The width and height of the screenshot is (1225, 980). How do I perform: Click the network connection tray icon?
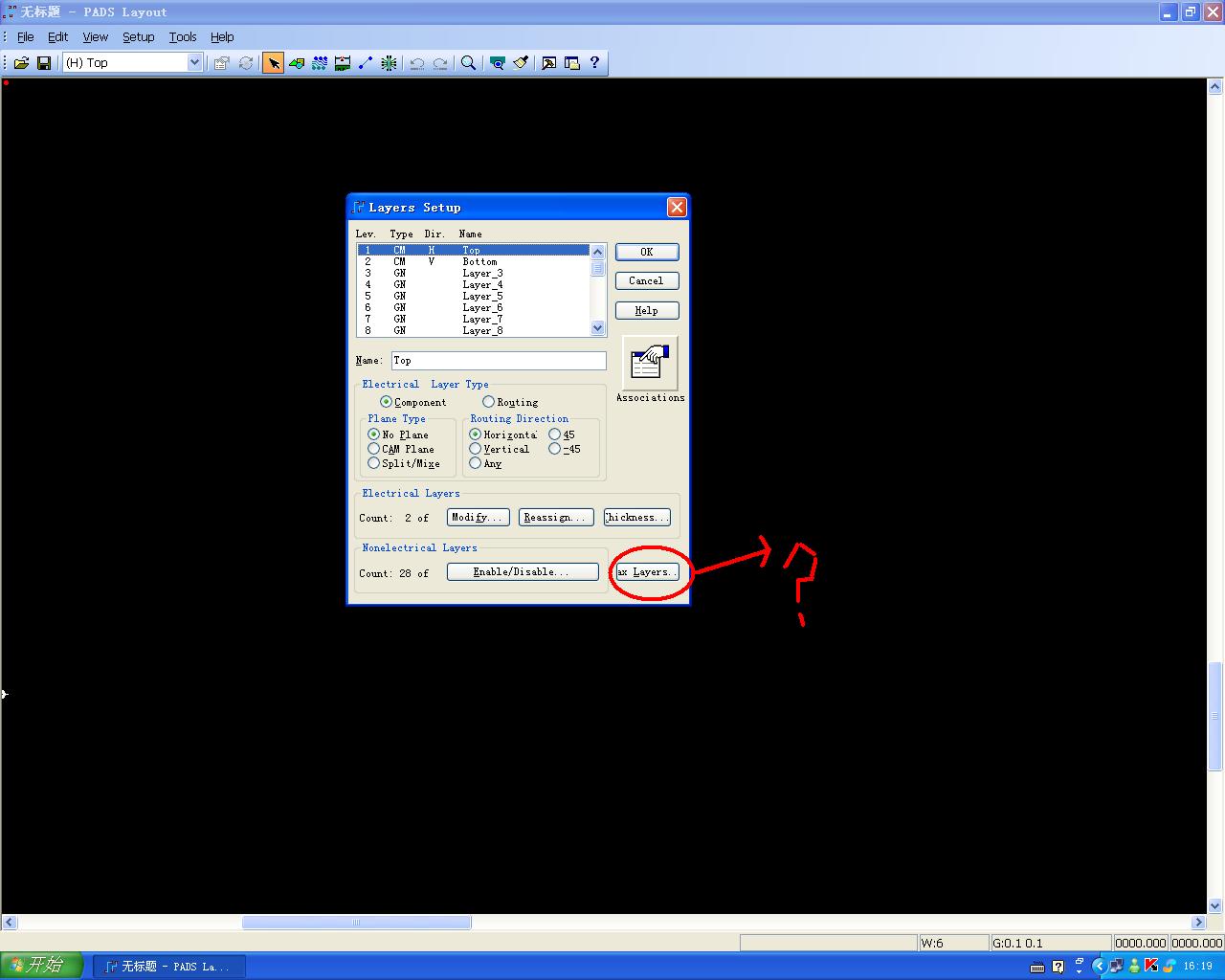pyautogui.click(x=1117, y=967)
